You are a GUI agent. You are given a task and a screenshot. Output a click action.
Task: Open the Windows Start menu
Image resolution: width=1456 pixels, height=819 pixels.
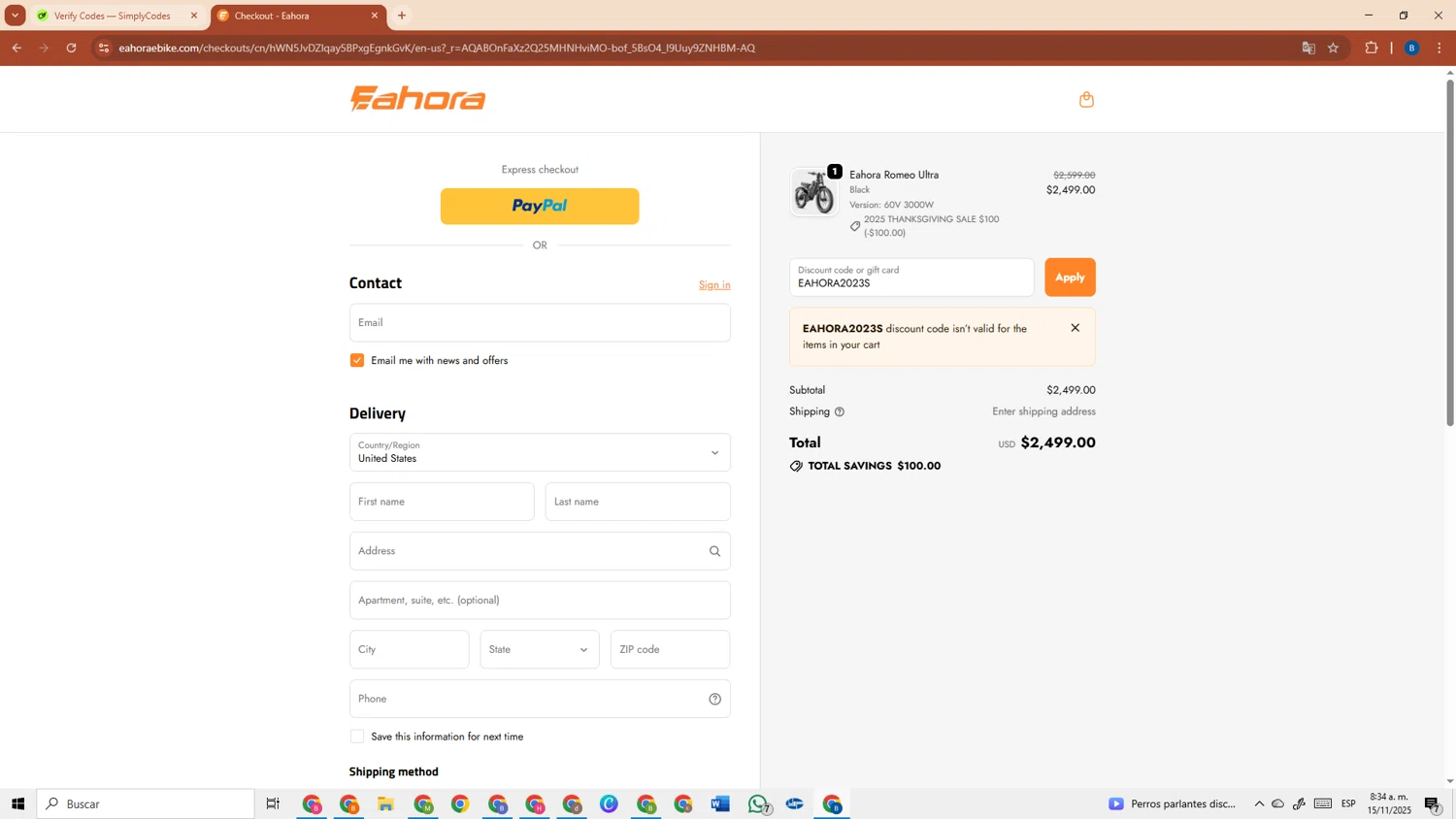[17, 803]
